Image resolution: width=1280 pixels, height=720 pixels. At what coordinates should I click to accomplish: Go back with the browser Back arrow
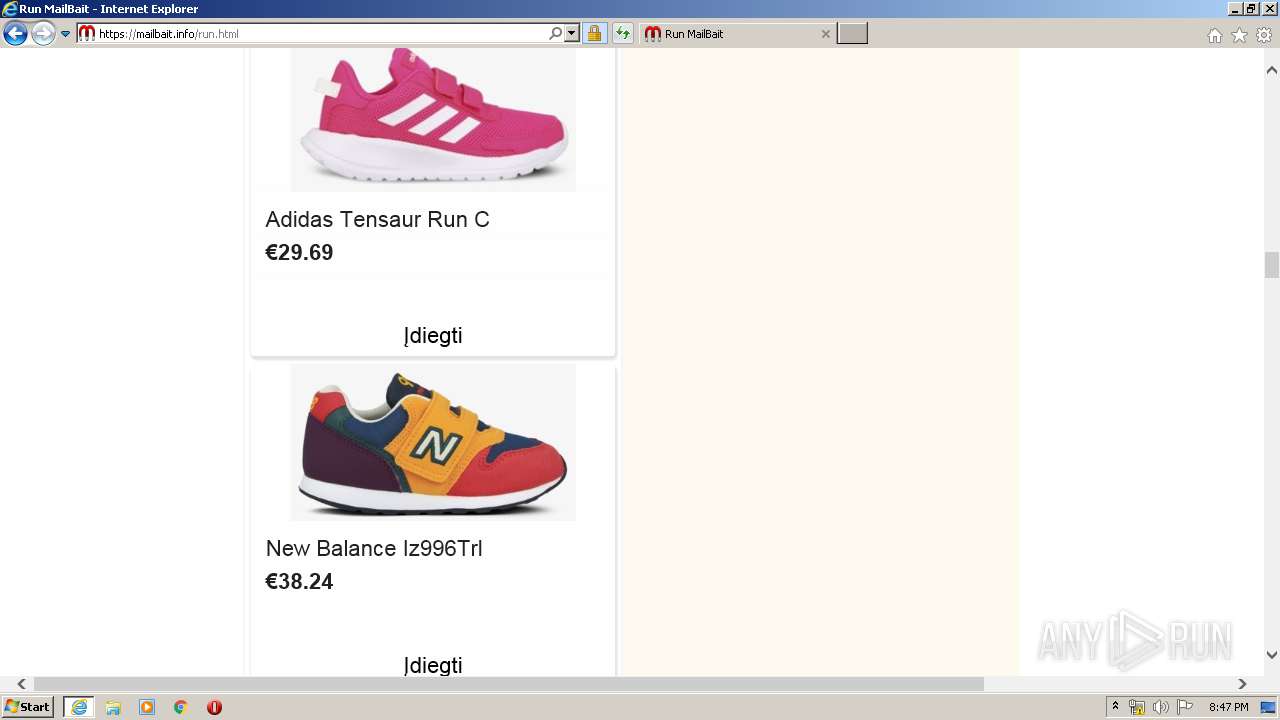click(15, 34)
